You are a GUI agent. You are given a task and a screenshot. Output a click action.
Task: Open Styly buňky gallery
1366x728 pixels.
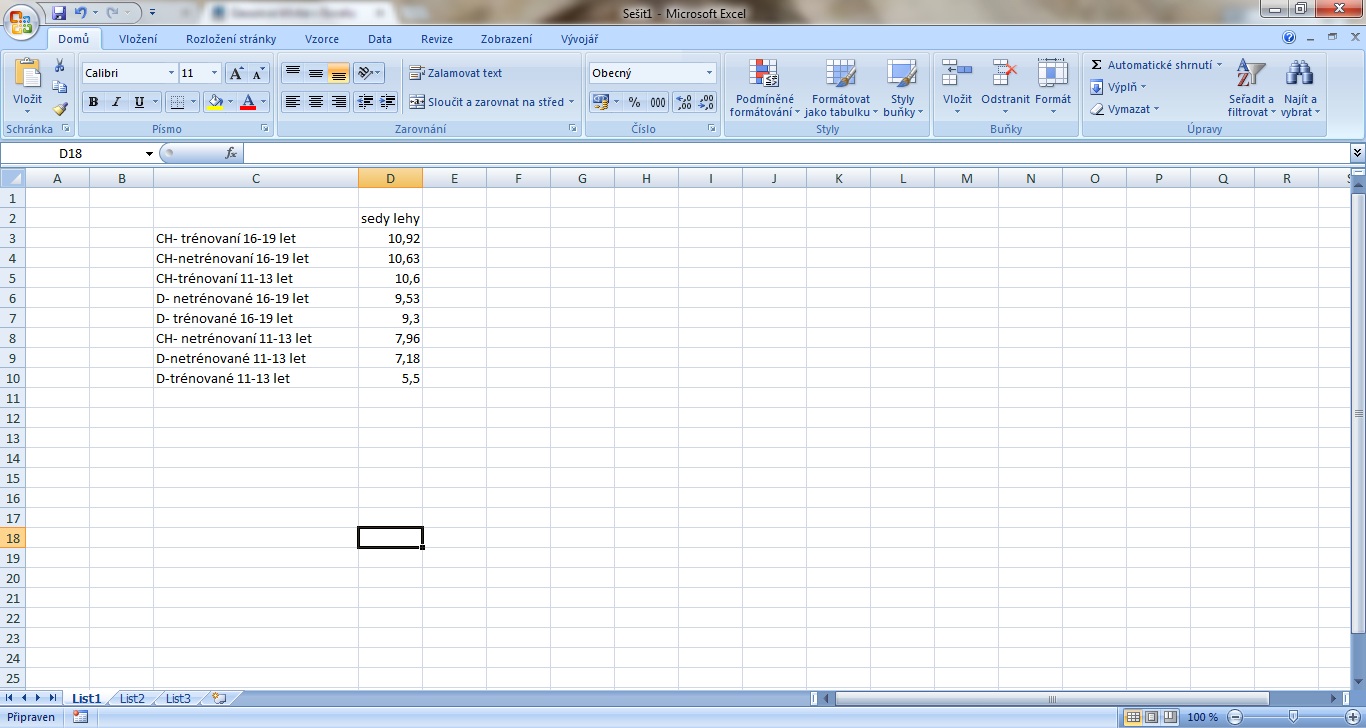[902, 88]
